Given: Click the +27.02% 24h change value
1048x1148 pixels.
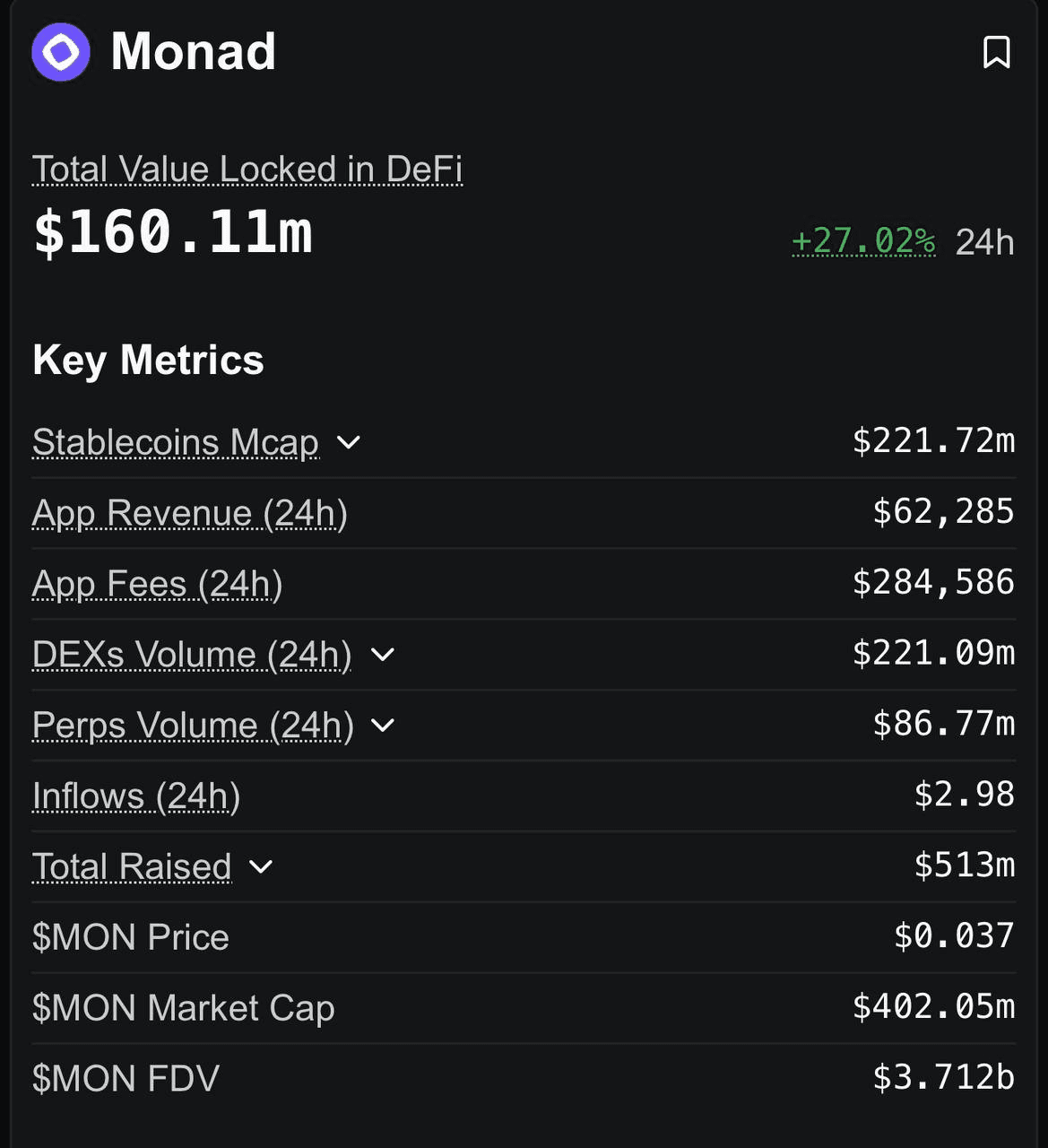Looking at the screenshot, I should pos(863,242).
